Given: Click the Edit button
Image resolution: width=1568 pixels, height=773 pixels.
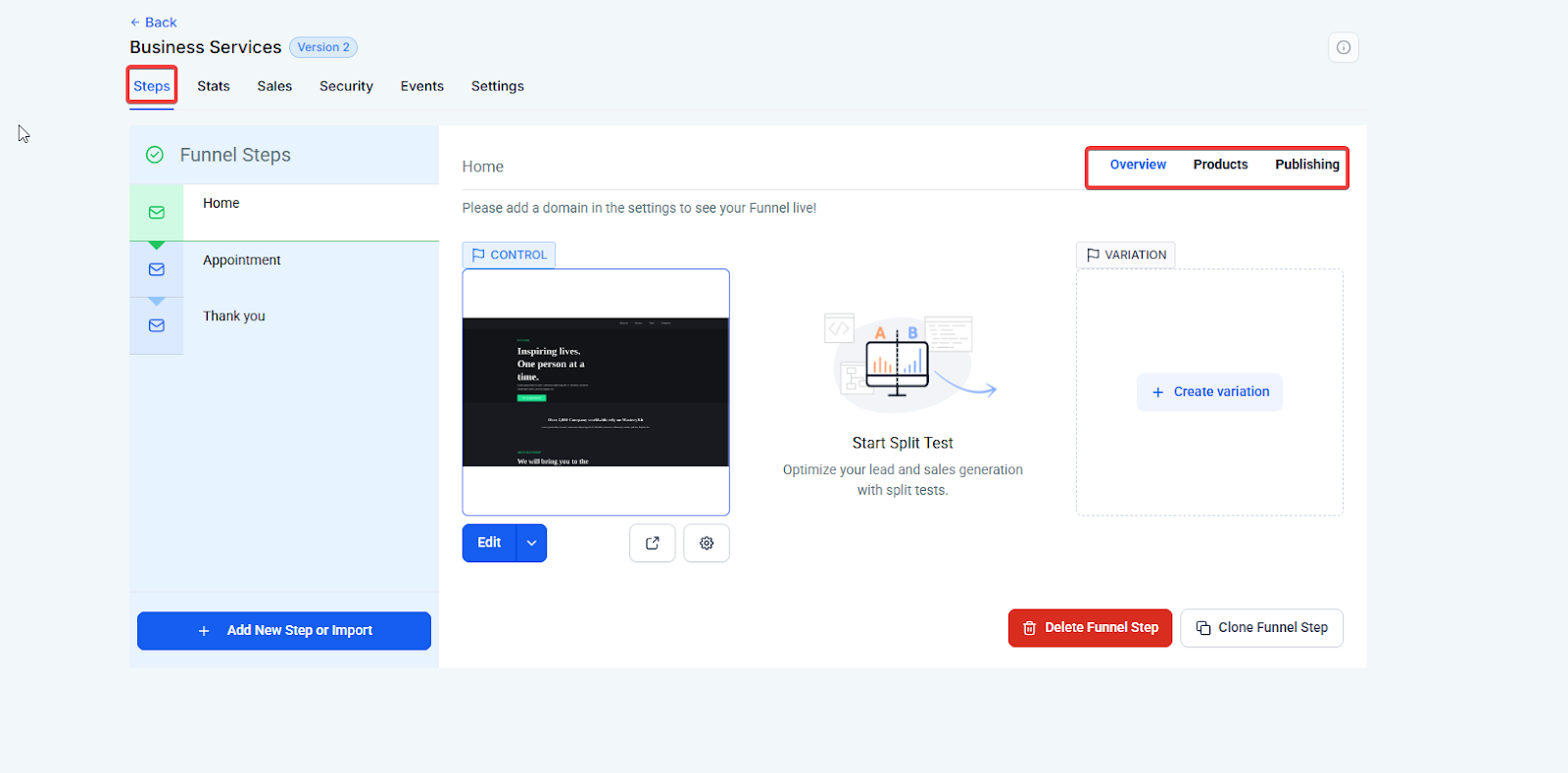Looking at the screenshot, I should [489, 543].
